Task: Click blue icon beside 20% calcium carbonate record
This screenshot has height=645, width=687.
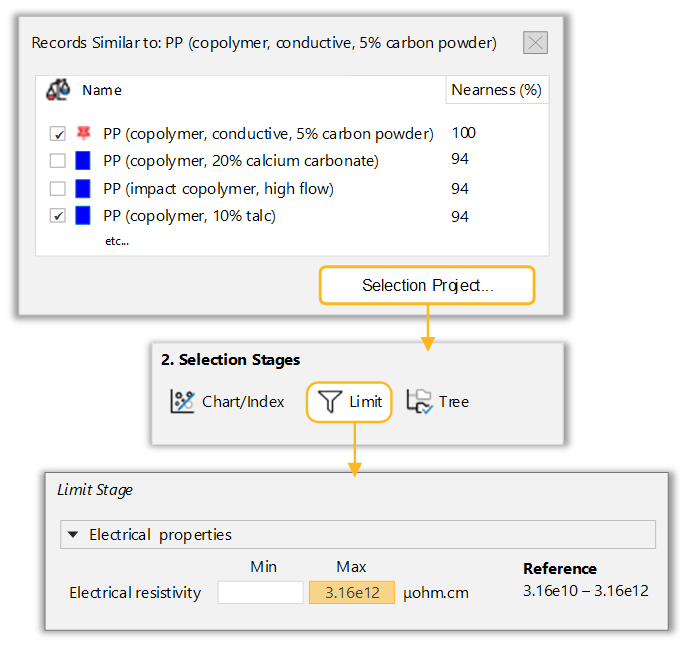Action: point(83,160)
